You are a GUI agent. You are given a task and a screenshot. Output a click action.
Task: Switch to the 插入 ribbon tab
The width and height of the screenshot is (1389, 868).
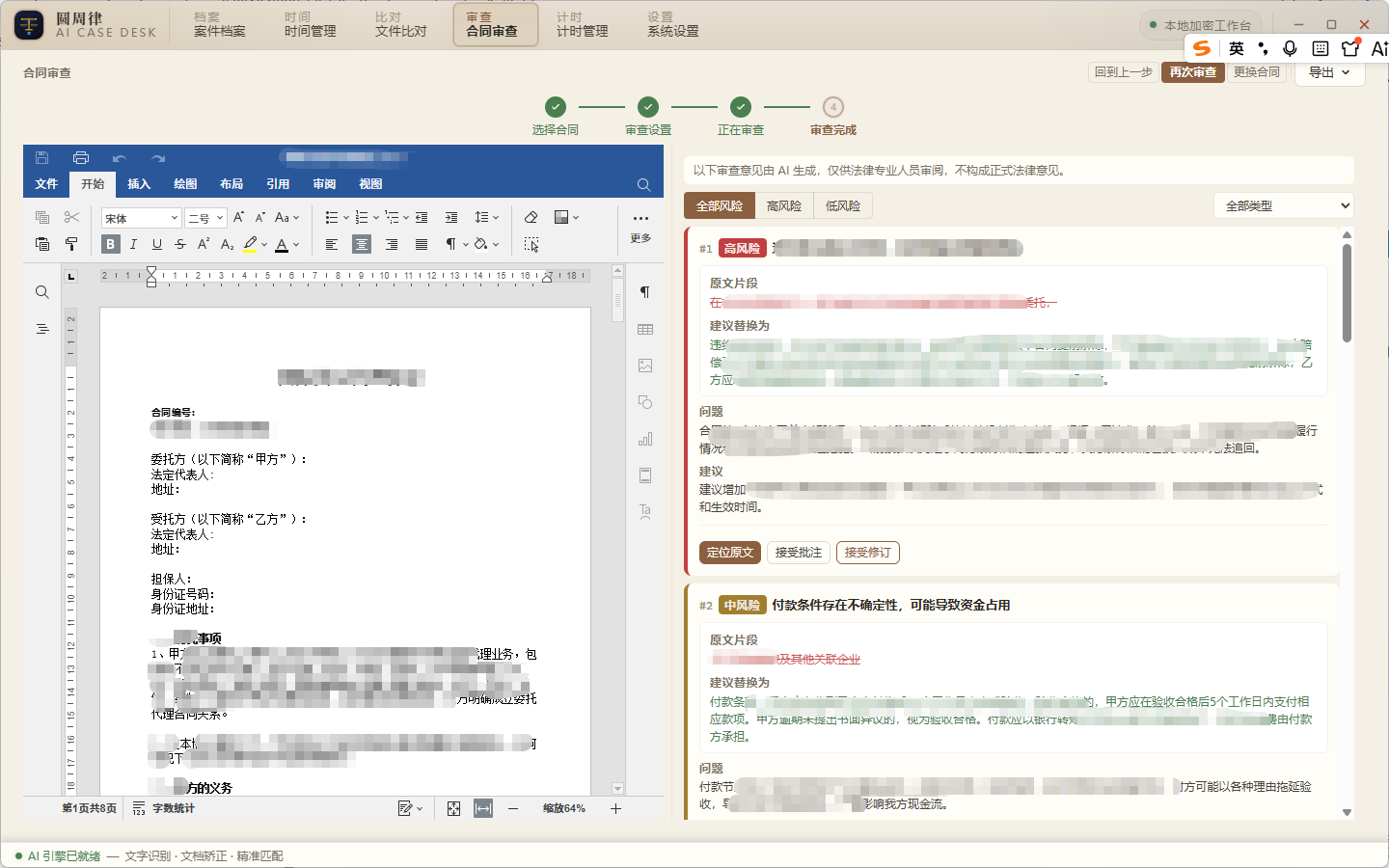pyautogui.click(x=139, y=184)
